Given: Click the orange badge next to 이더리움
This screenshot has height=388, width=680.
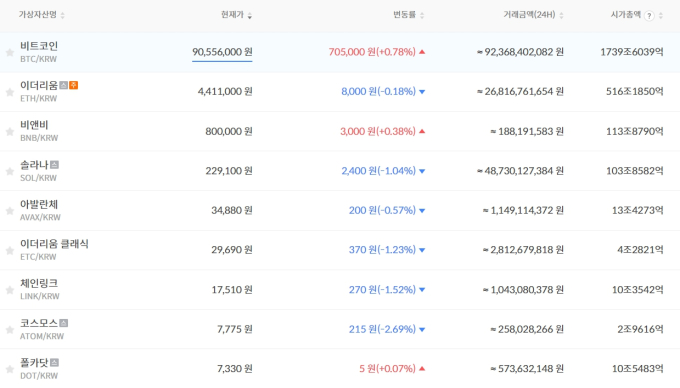Looking at the screenshot, I should [x=74, y=85].
